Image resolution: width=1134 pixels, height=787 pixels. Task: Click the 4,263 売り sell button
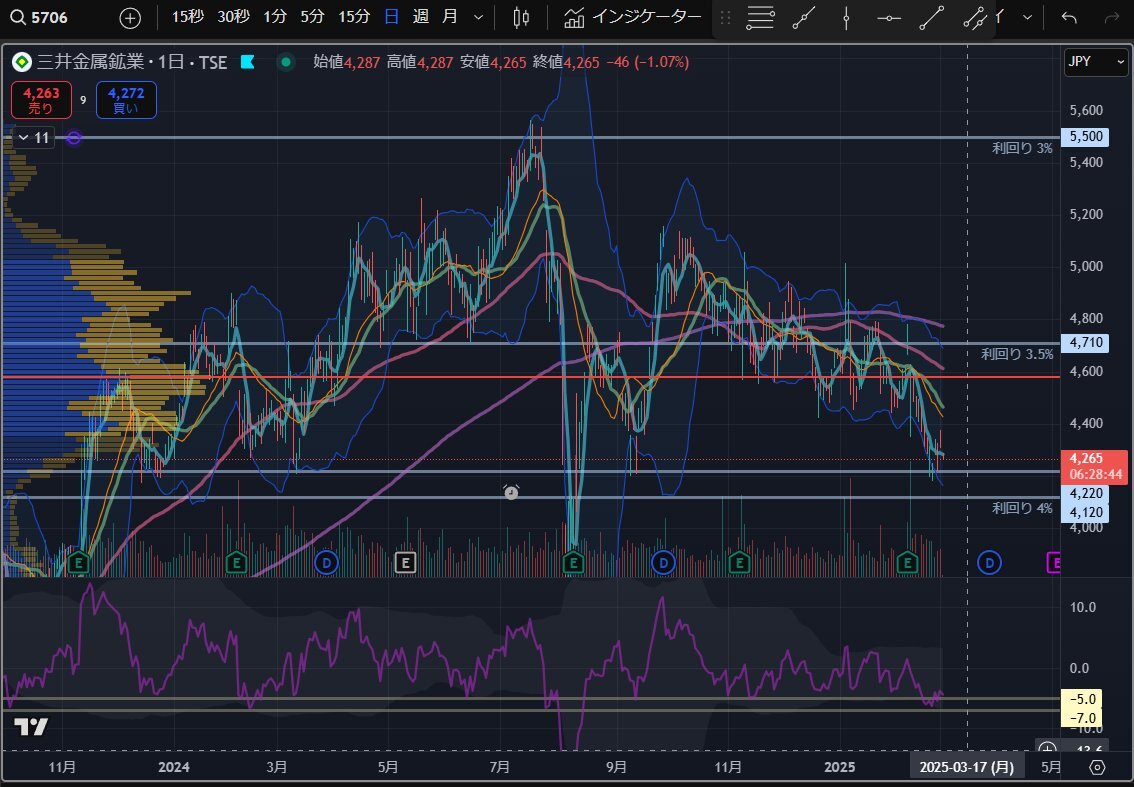coord(41,100)
